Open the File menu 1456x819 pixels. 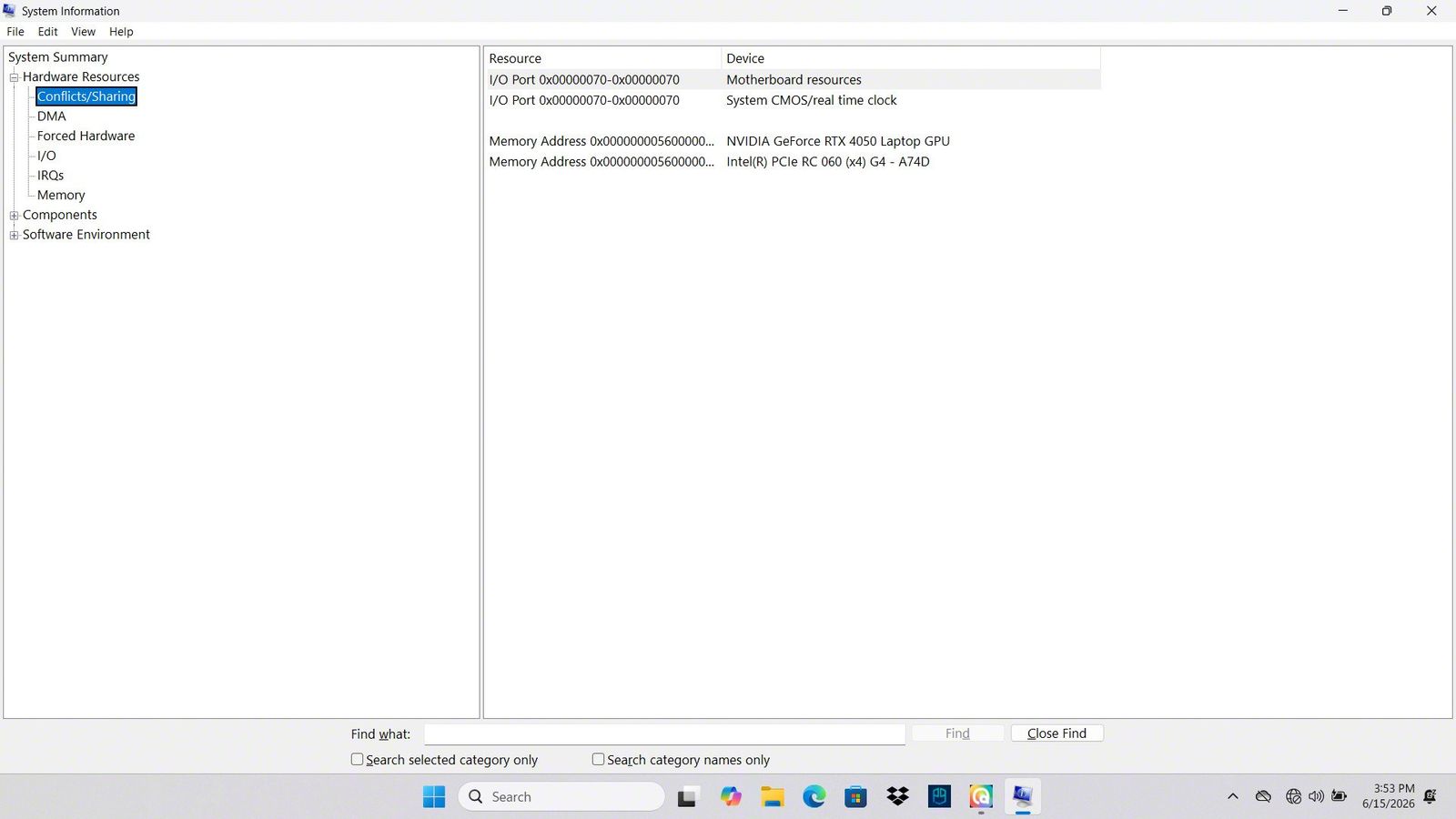click(x=15, y=32)
